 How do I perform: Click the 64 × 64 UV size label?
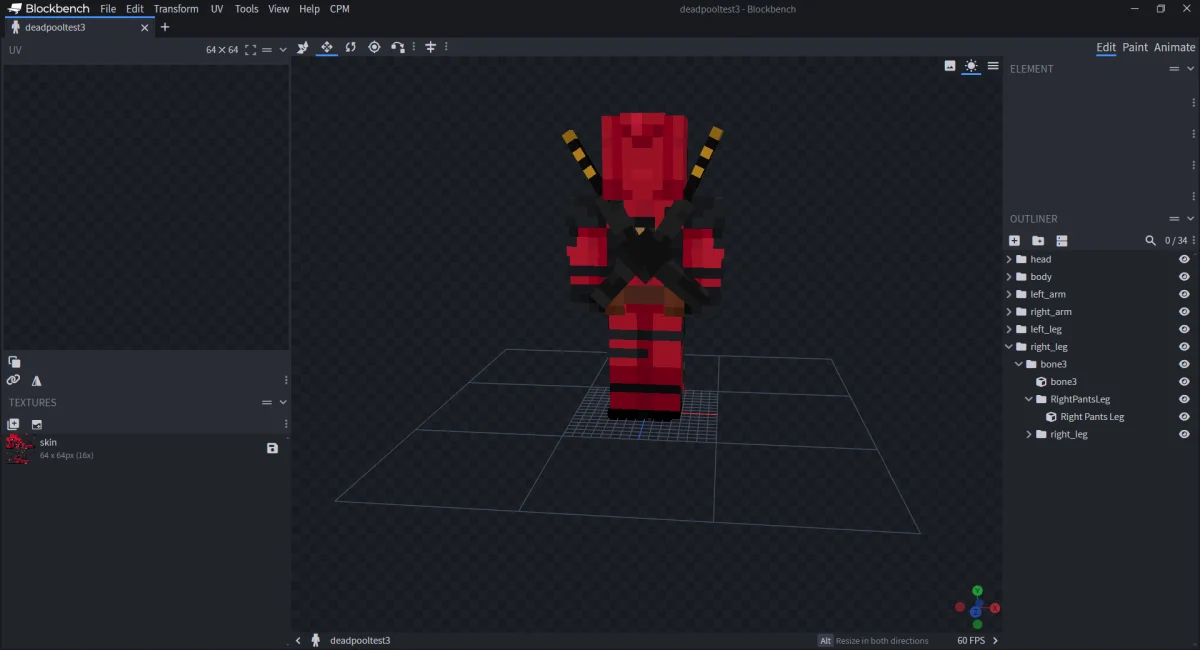tap(222, 49)
